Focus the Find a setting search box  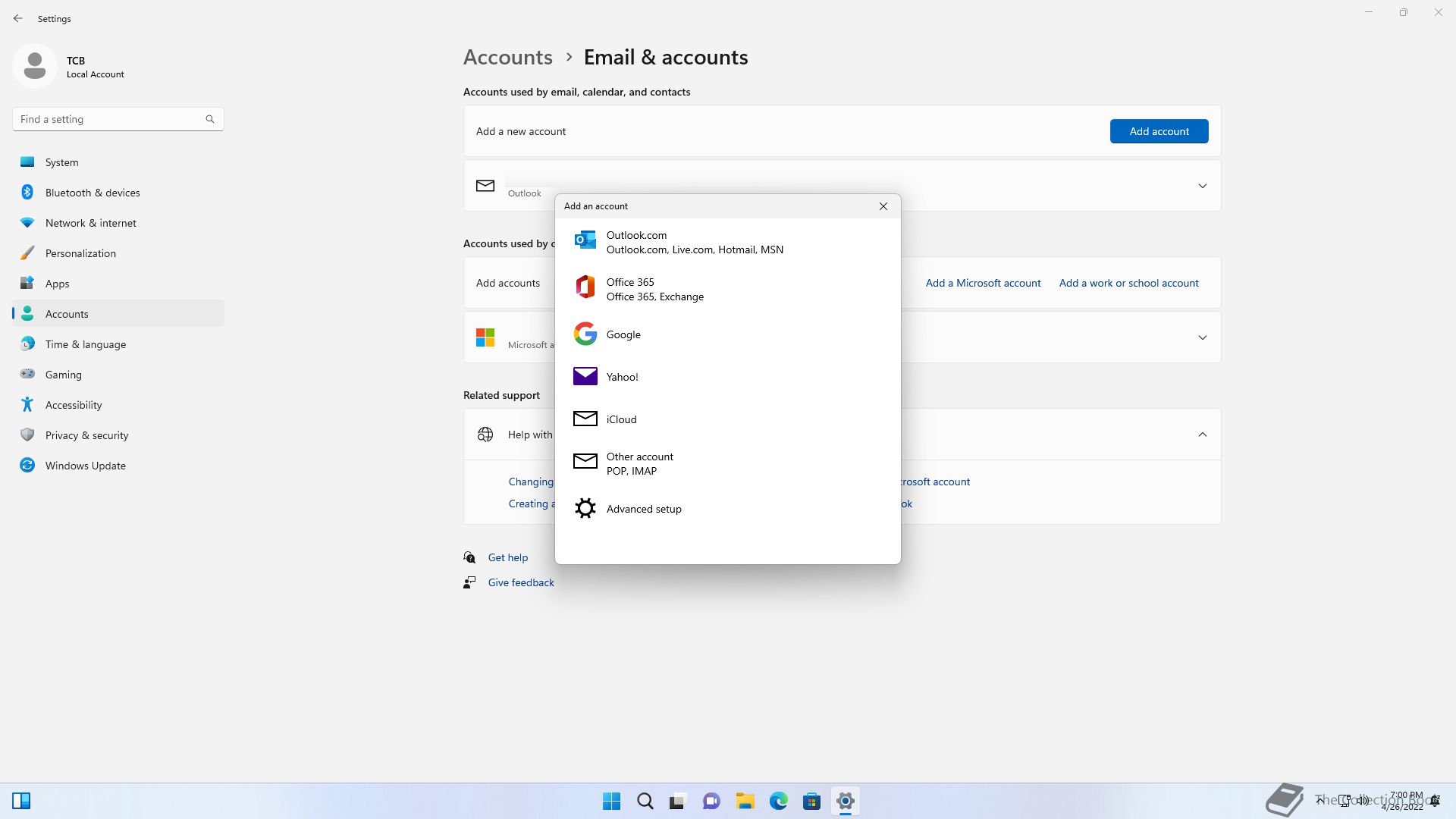(x=118, y=119)
